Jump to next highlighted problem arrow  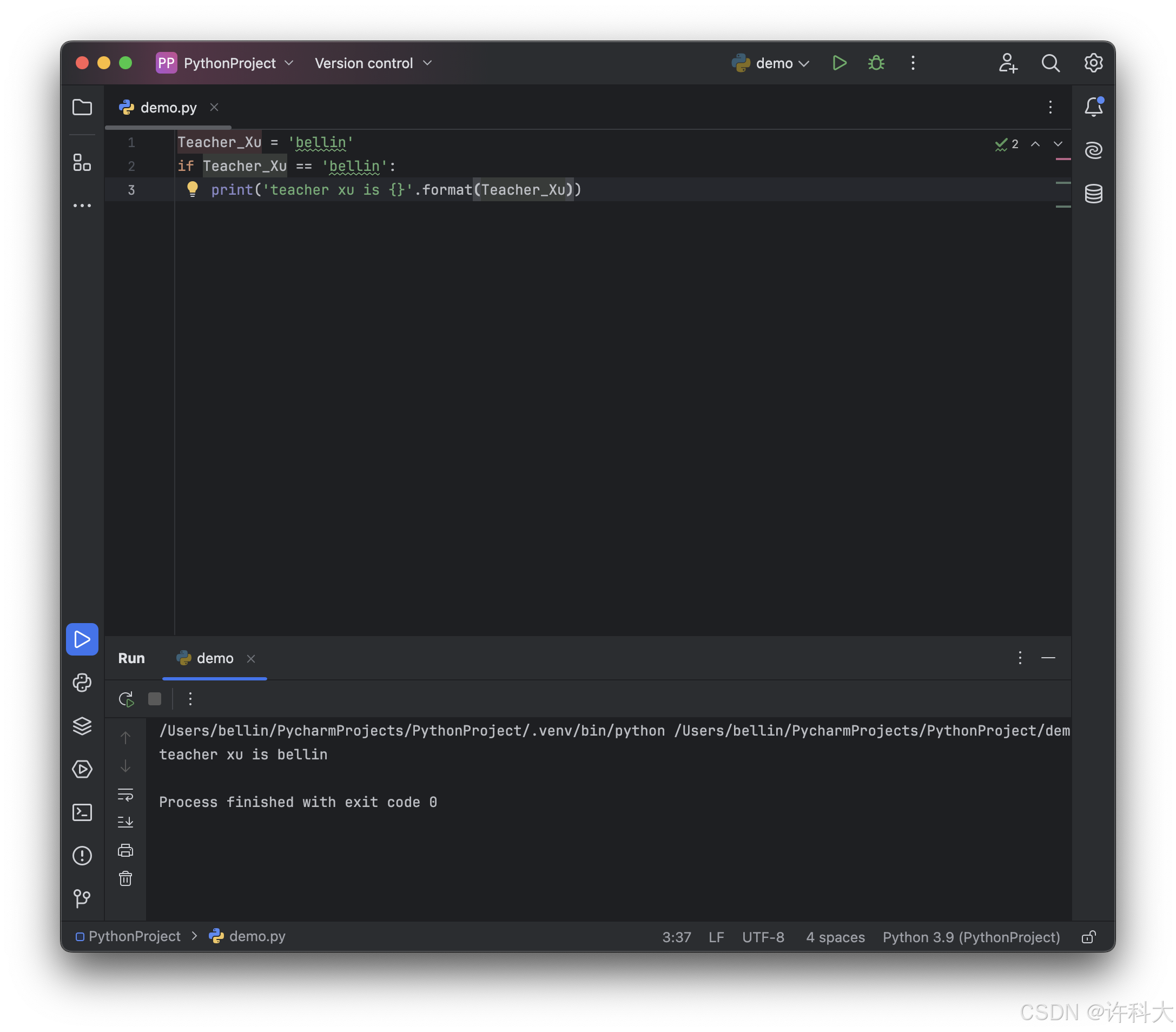click(1058, 144)
